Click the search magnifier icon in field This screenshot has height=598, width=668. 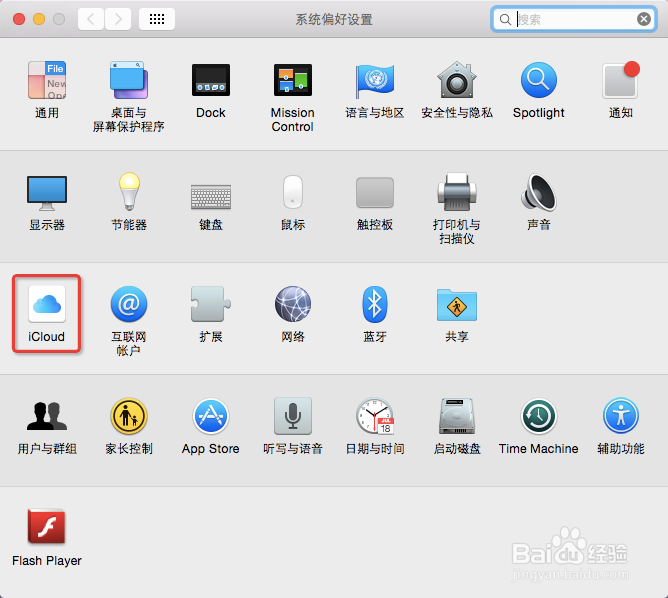pyautogui.click(x=505, y=20)
